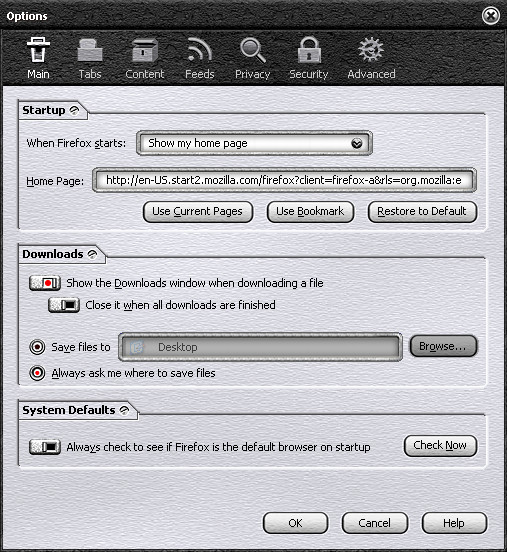Switch to the Tabs settings icon
Image resolution: width=507 pixels, height=552 pixels.
(90, 50)
